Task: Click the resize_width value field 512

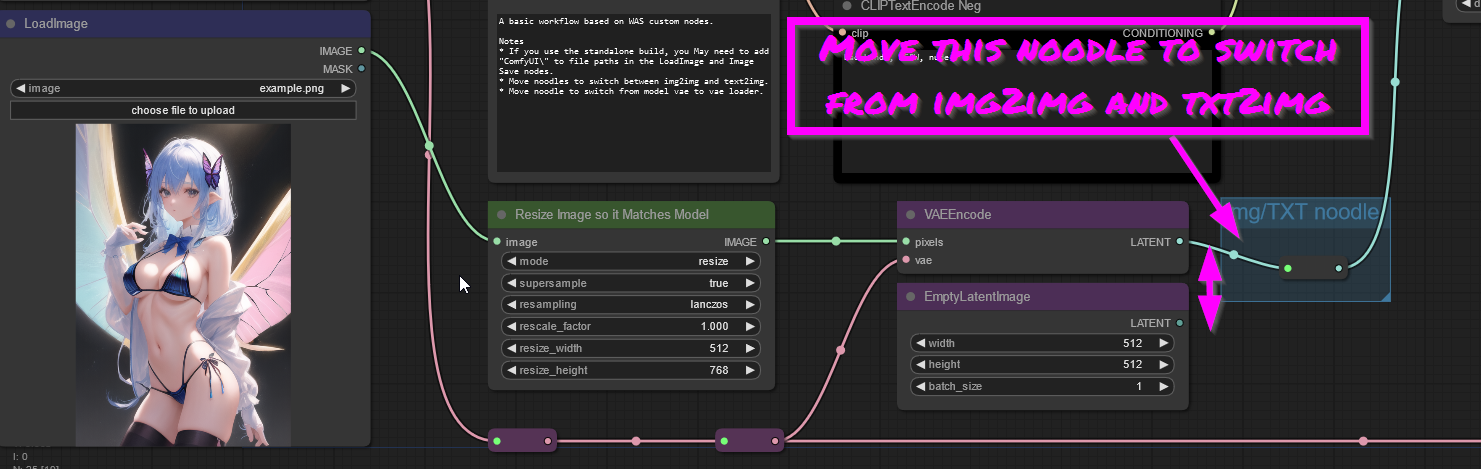Action: 630,348
